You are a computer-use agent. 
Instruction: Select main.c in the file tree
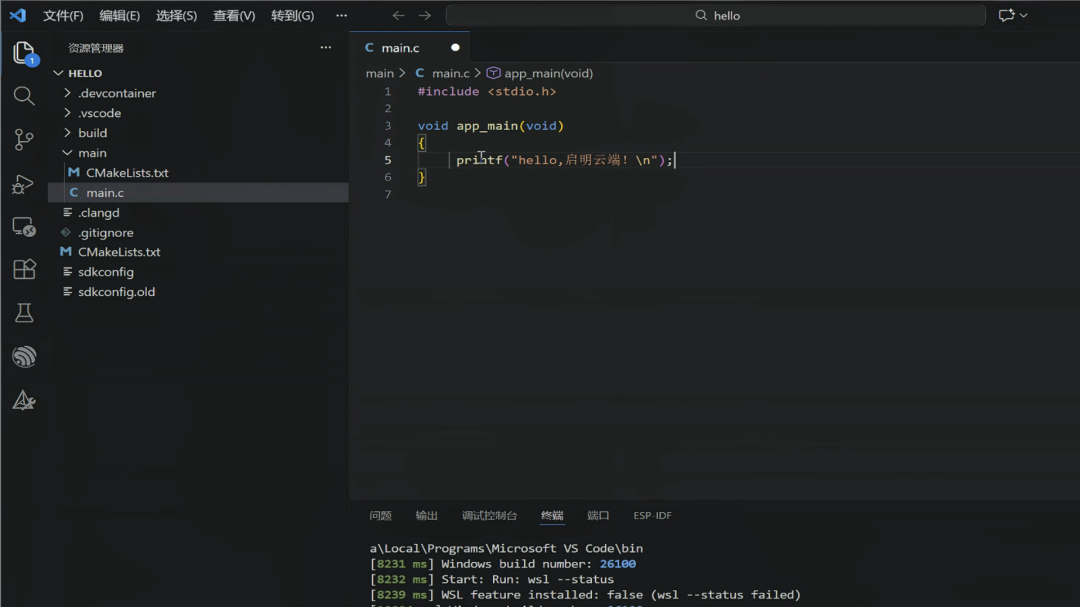pyautogui.click(x=198, y=193)
